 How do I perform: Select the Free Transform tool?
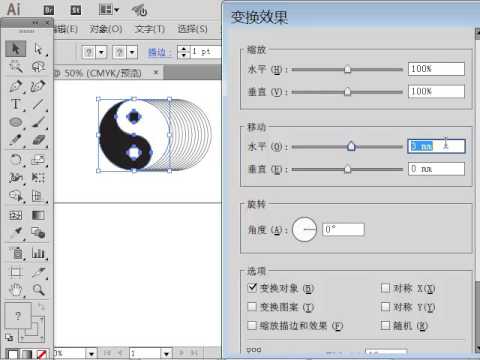38,178
